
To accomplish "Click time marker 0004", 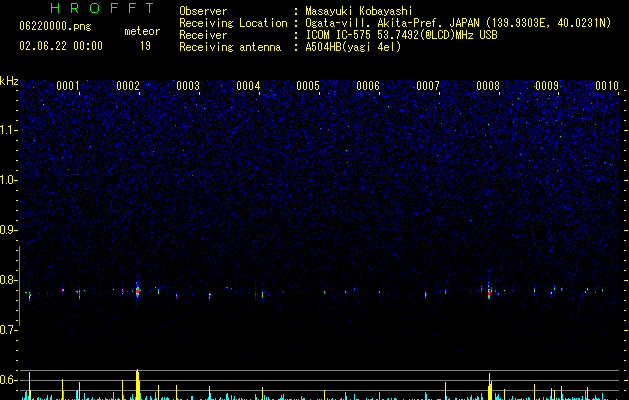I will coord(248,86).
